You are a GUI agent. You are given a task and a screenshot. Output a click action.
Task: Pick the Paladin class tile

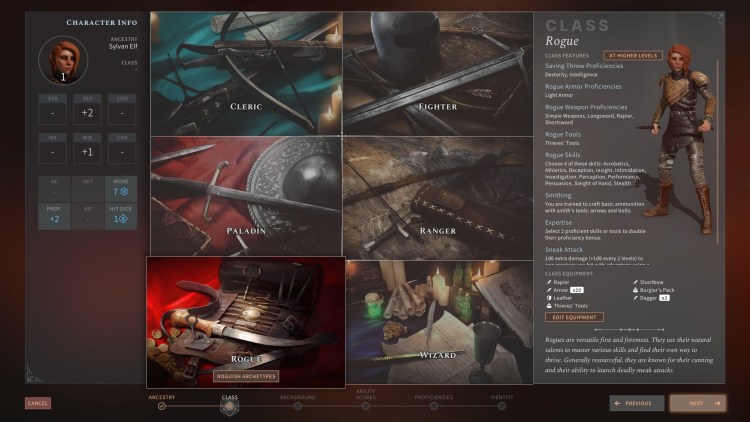point(246,196)
